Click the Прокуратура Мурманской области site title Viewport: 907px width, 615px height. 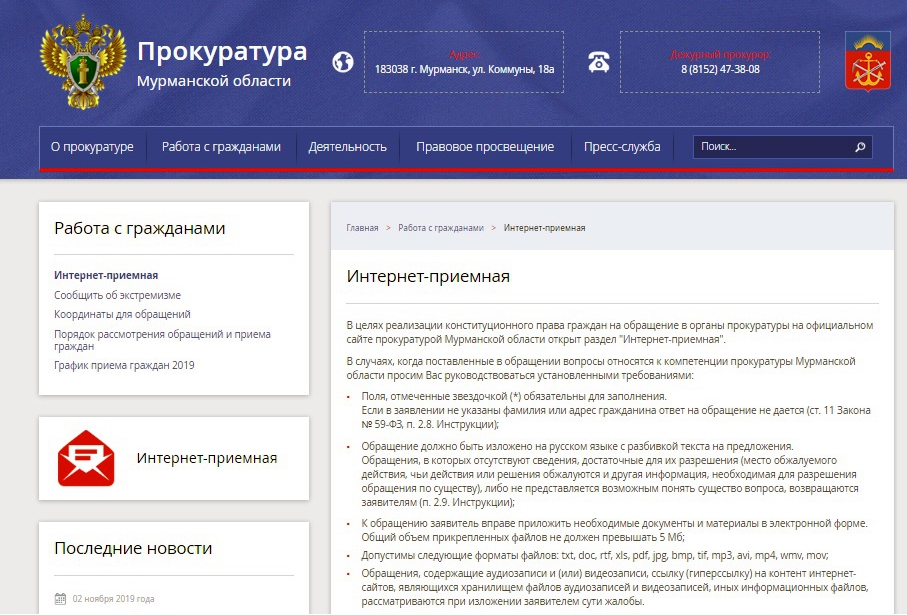(x=221, y=63)
